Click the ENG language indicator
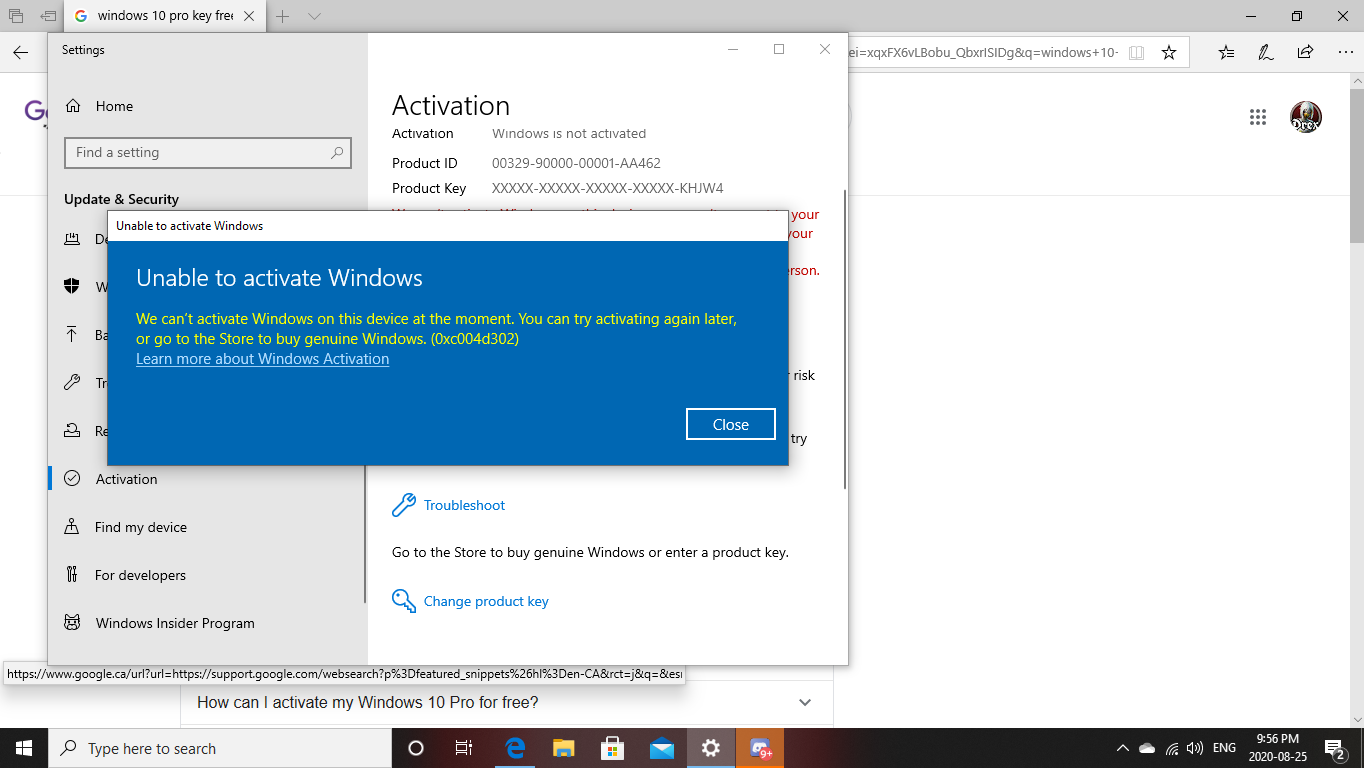The height and width of the screenshot is (768, 1364). coord(1224,748)
